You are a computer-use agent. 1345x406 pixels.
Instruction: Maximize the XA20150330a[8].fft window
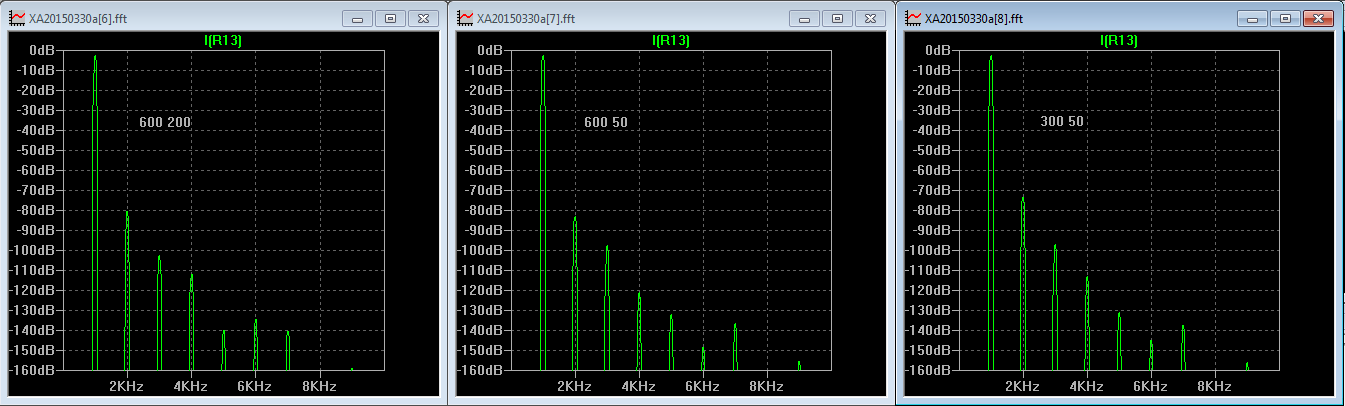(1285, 18)
